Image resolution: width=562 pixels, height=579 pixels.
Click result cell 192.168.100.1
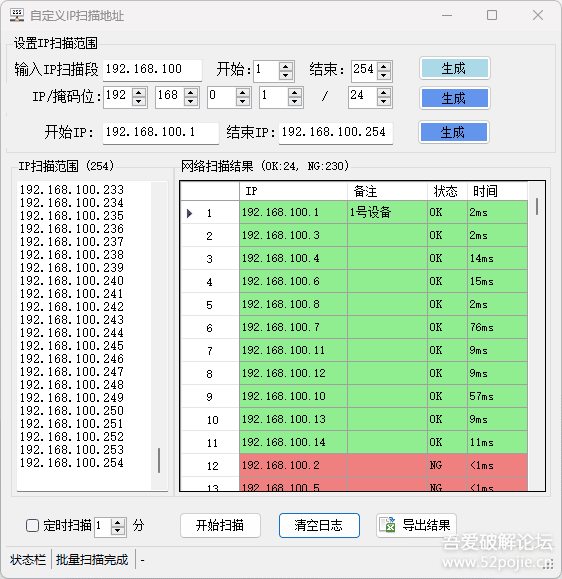293,212
